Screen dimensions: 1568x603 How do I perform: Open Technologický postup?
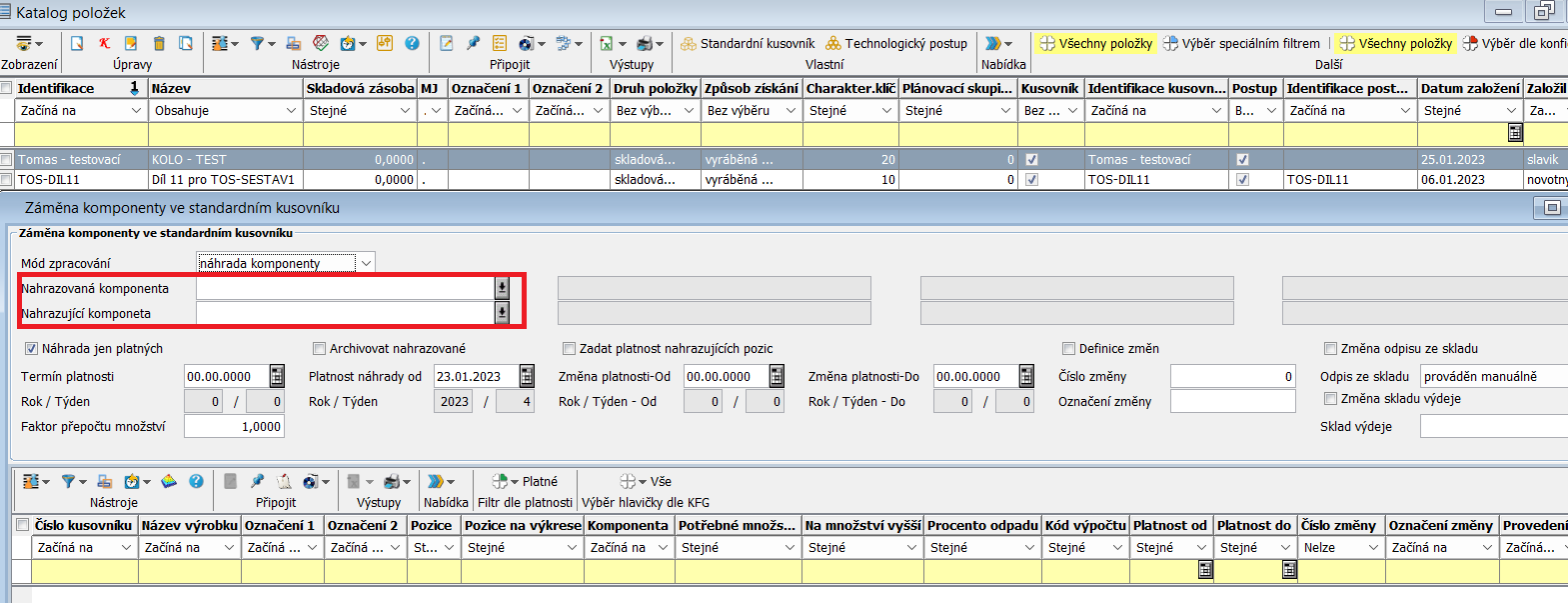point(896,44)
